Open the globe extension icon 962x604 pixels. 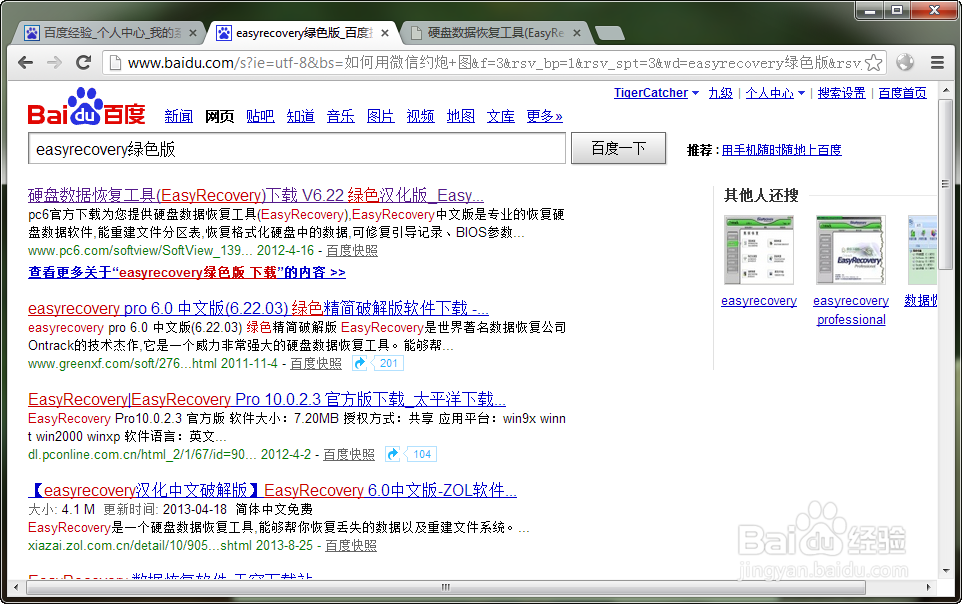click(905, 62)
